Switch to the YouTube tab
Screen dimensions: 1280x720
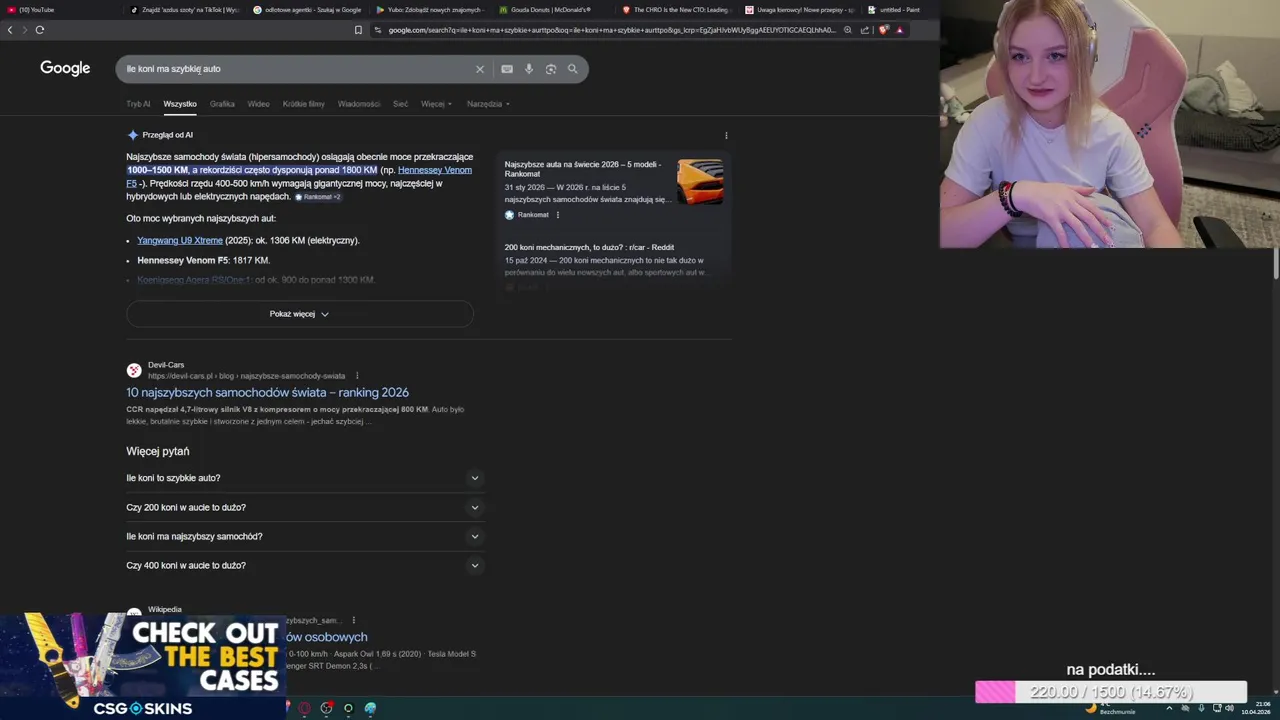tap(60, 10)
